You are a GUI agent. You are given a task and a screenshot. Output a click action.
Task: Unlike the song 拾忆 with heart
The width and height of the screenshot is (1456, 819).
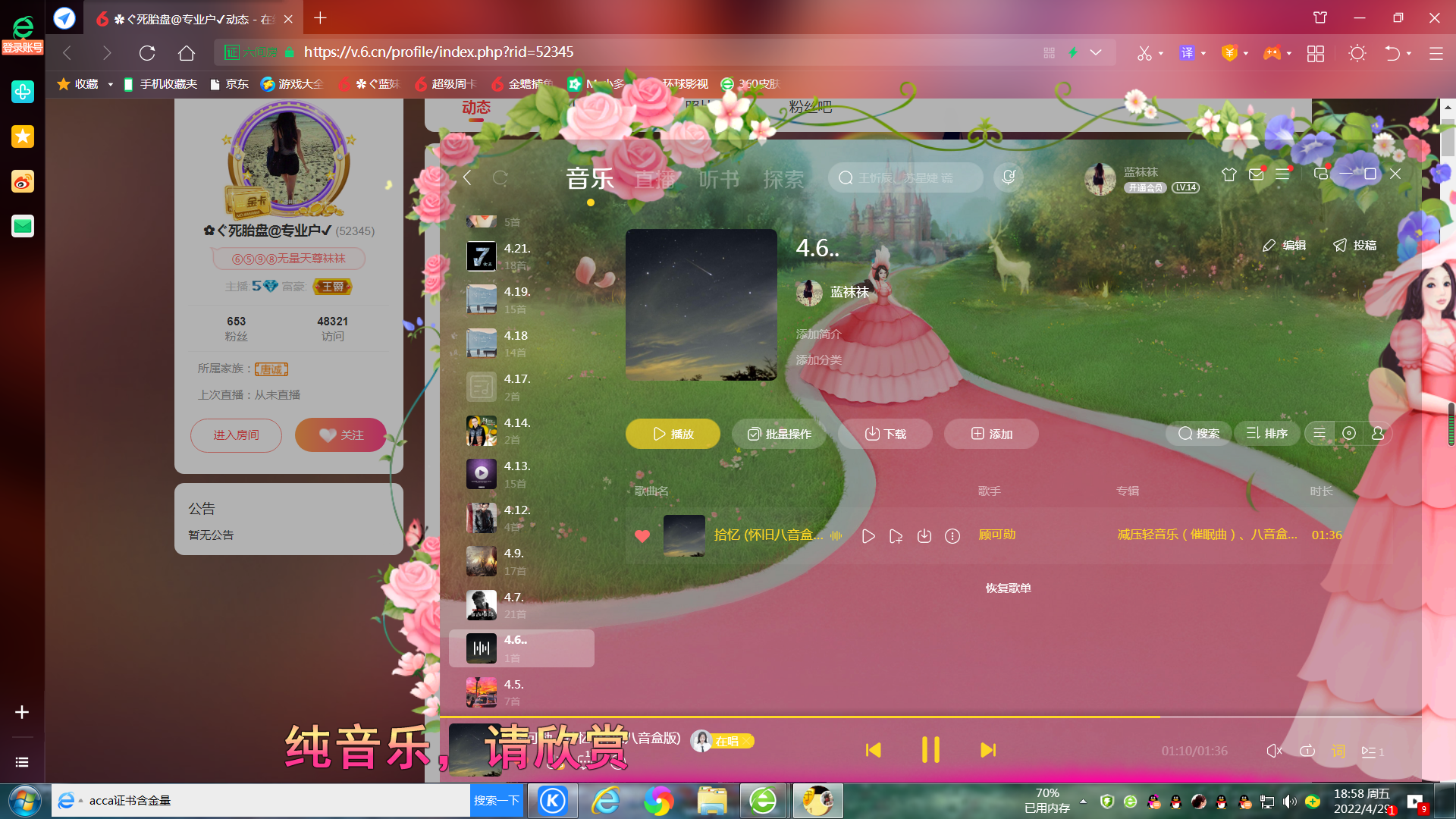pyautogui.click(x=642, y=536)
